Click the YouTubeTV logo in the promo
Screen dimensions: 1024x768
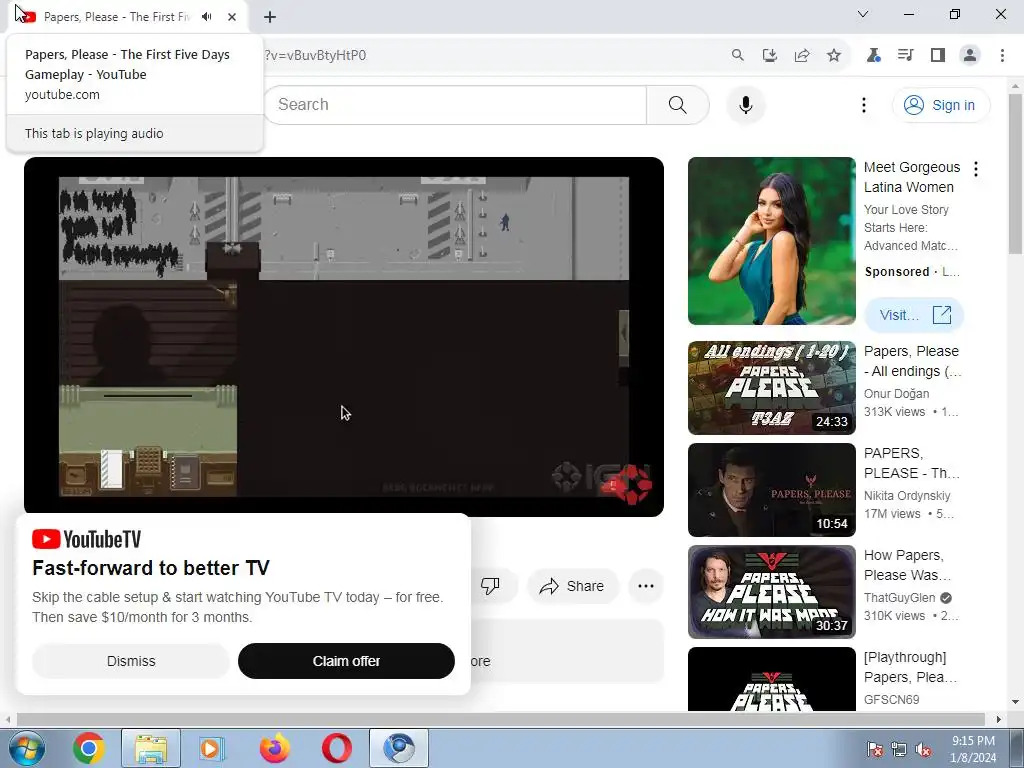click(86, 539)
